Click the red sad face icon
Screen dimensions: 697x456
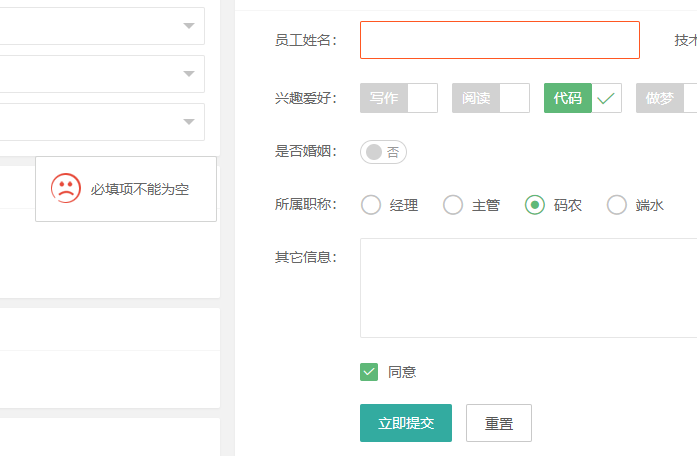[66, 189]
